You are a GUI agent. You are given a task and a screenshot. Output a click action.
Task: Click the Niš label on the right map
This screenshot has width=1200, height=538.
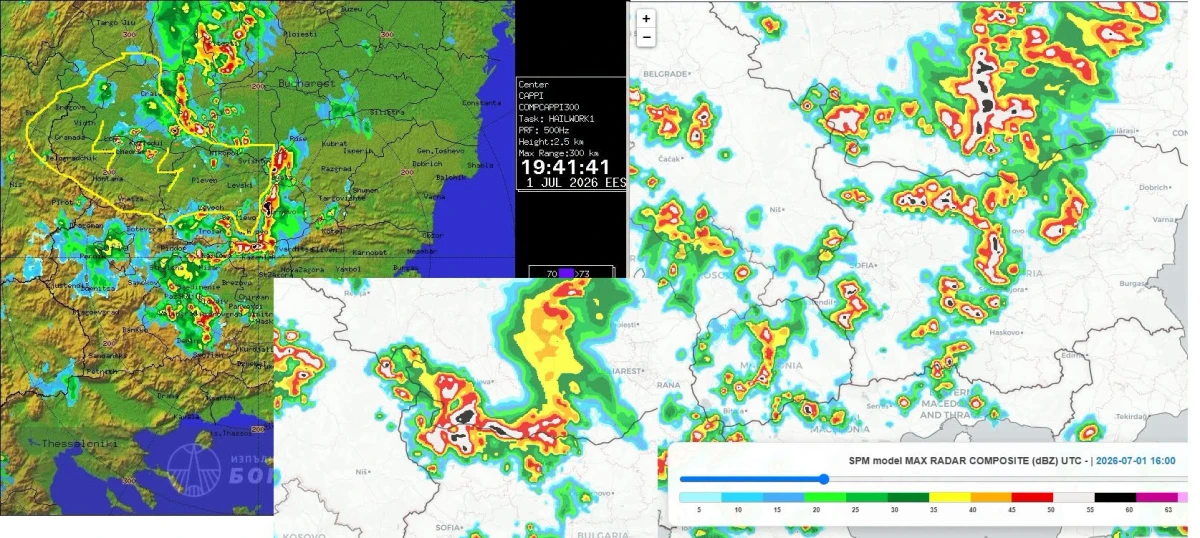(x=774, y=211)
